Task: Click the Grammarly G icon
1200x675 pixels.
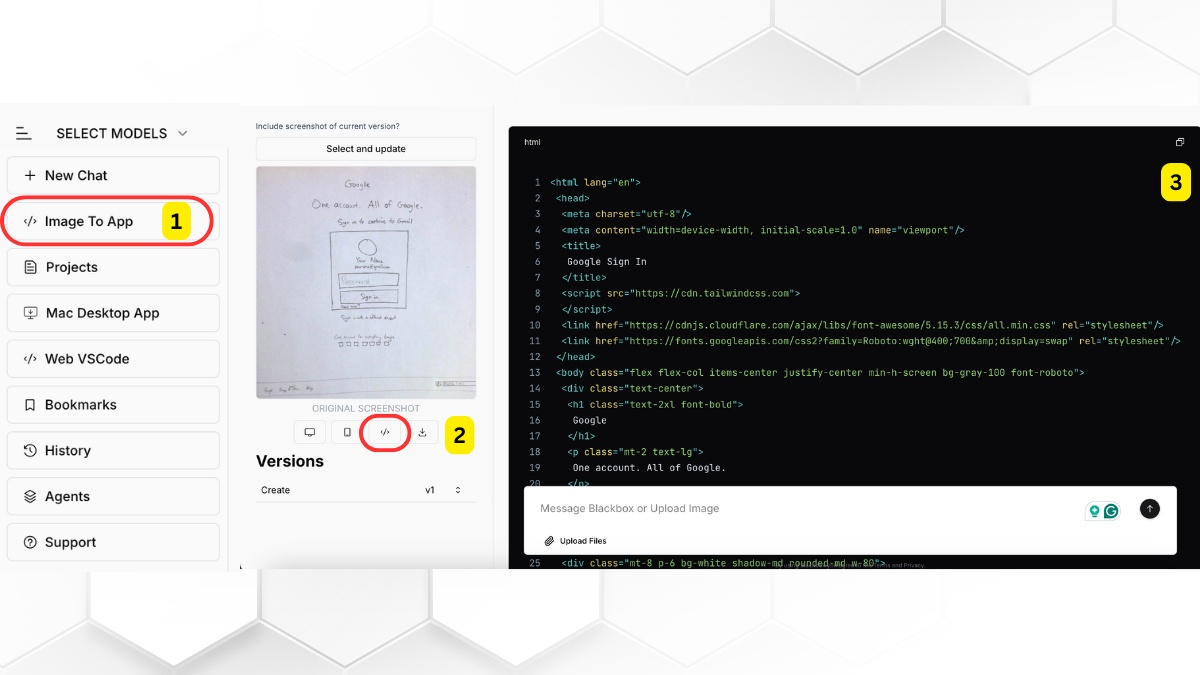Action: click(1111, 511)
